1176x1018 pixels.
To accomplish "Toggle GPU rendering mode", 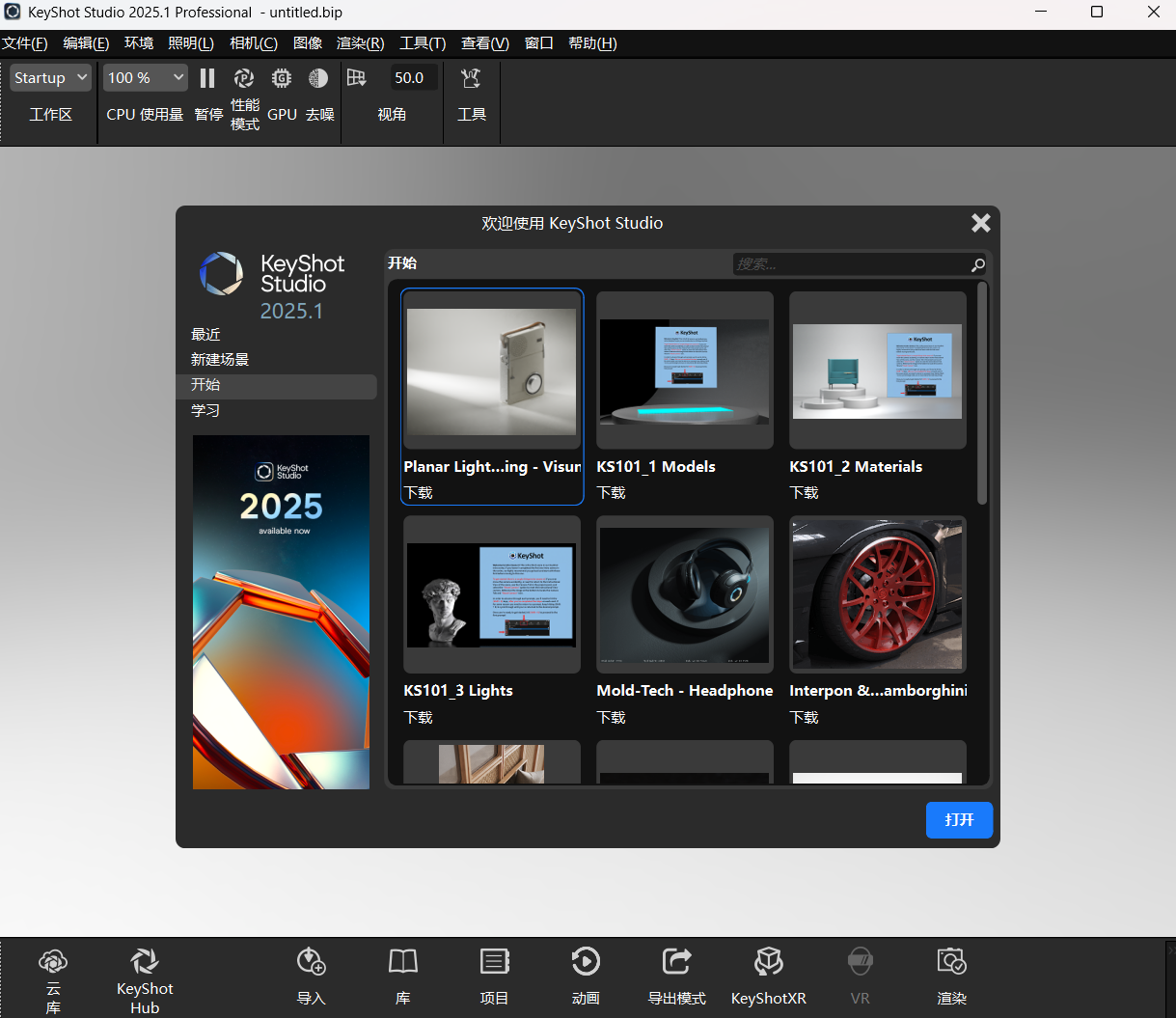I will click(x=282, y=78).
